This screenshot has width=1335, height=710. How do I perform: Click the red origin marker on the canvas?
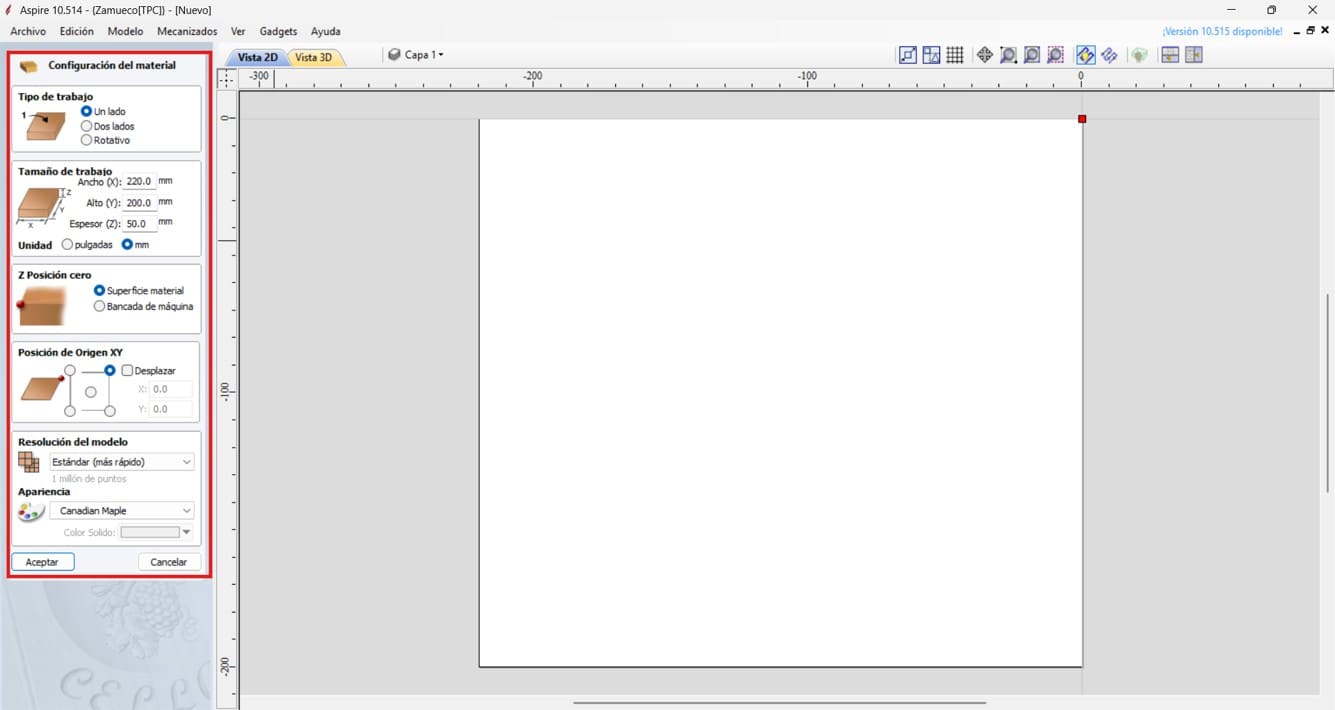coord(1082,119)
